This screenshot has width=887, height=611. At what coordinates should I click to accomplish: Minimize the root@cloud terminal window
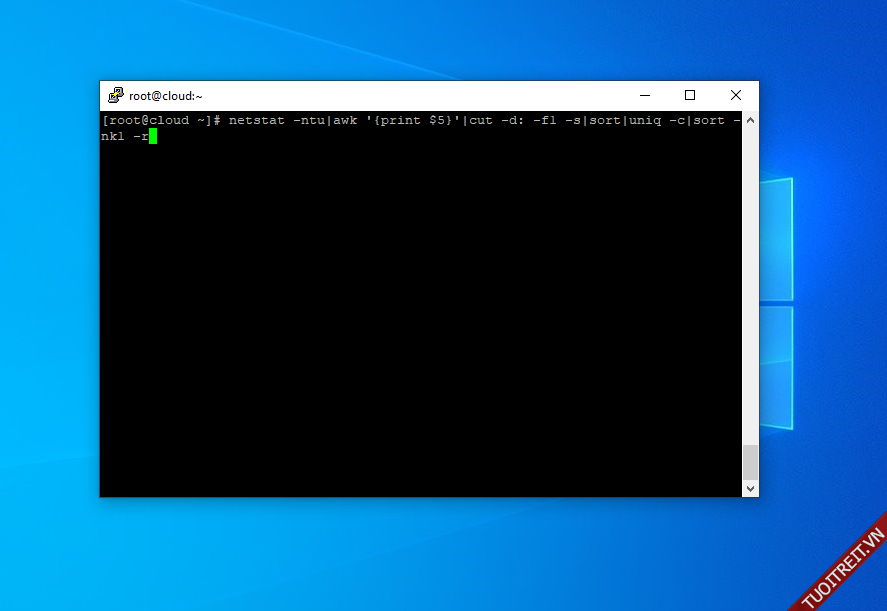tap(644, 96)
